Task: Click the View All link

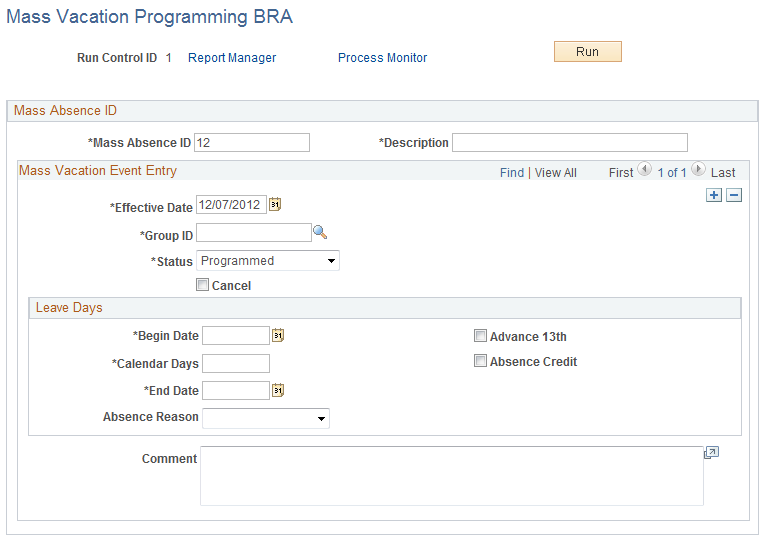Action: [x=555, y=173]
